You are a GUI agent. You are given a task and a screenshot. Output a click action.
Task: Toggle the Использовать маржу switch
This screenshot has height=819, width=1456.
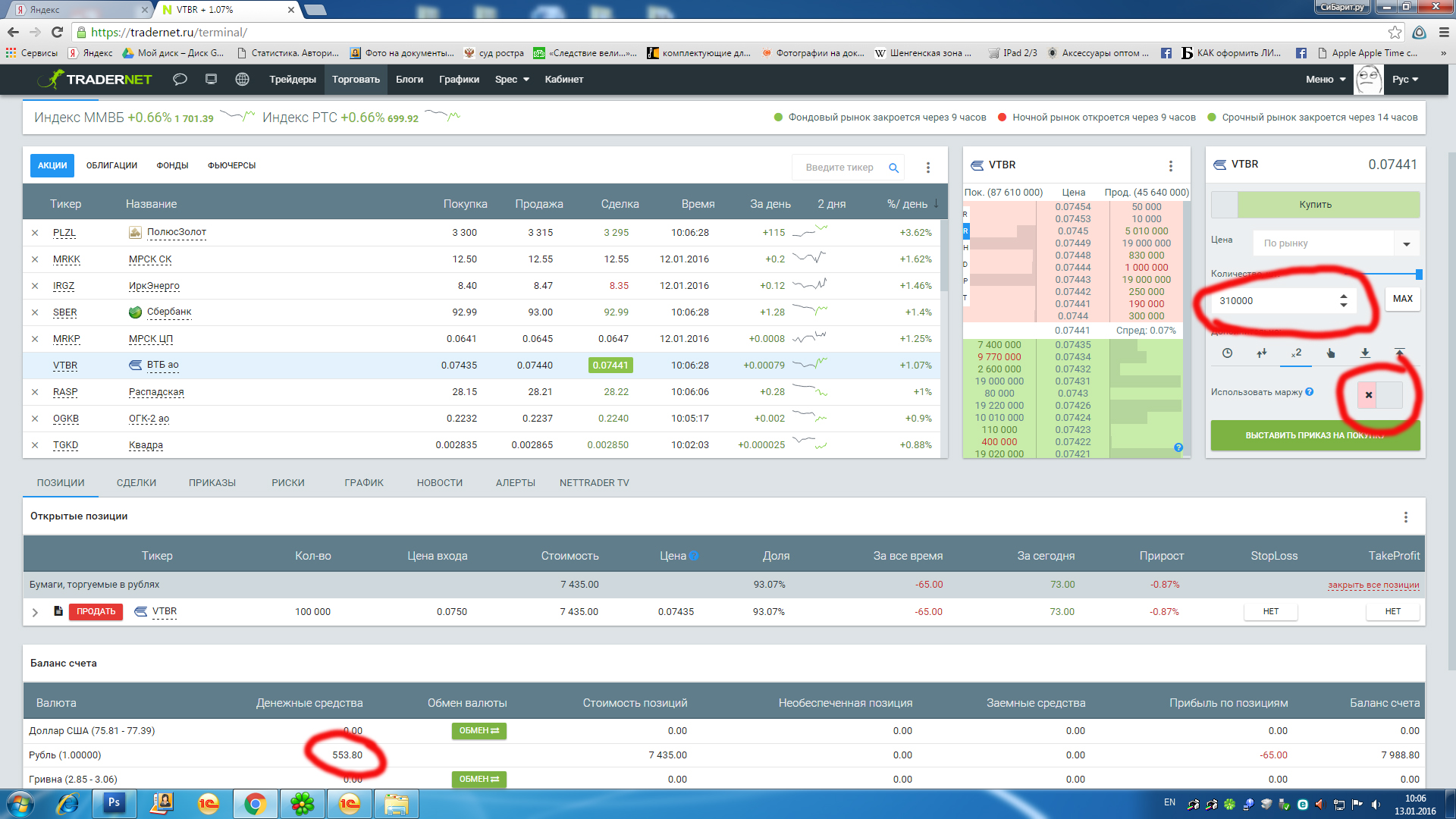tap(1379, 394)
